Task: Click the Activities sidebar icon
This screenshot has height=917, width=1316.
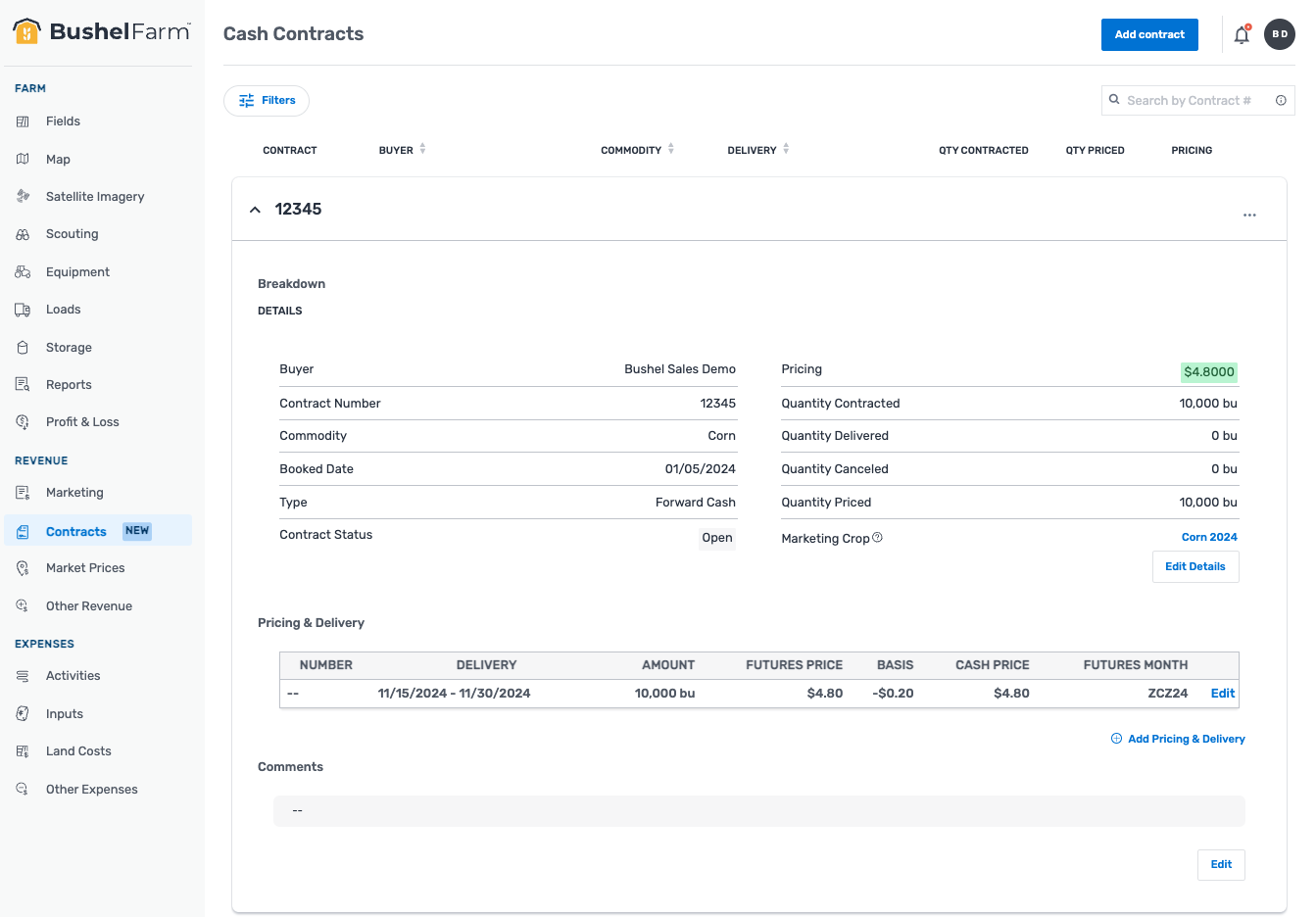Action: click(x=23, y=676)
